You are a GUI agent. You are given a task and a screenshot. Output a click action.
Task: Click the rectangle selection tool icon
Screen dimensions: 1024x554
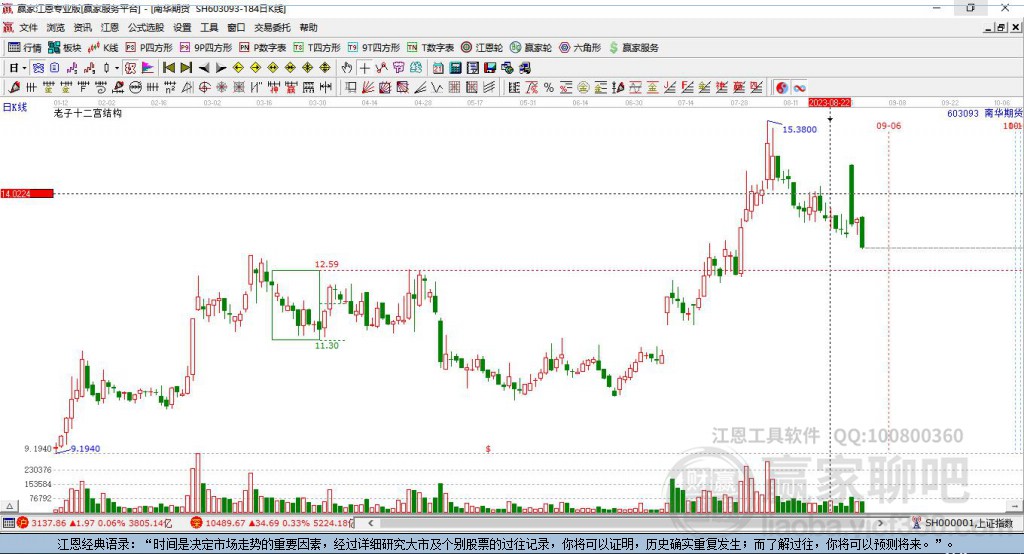tap(351, 87)
